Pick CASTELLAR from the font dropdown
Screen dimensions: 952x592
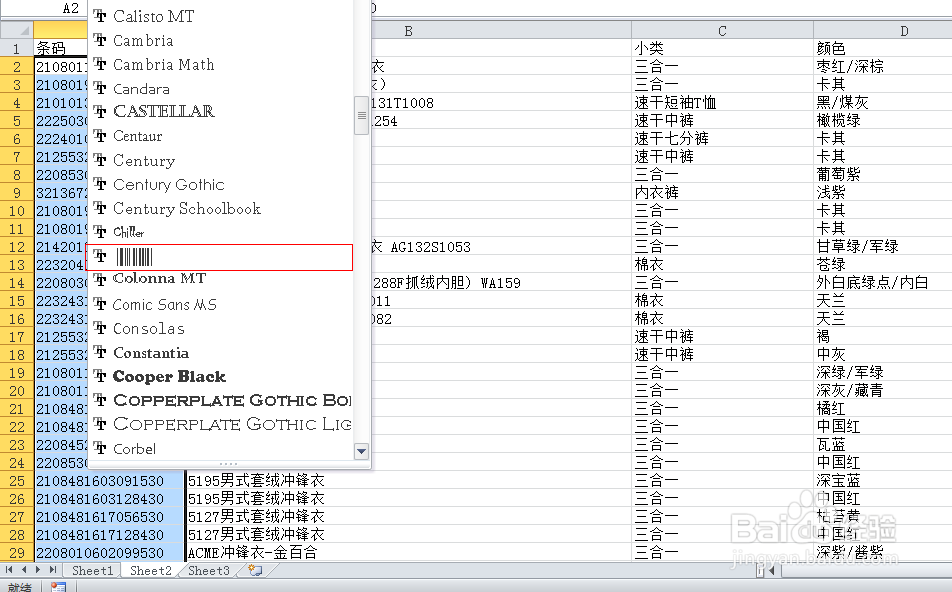coord(156,111)
